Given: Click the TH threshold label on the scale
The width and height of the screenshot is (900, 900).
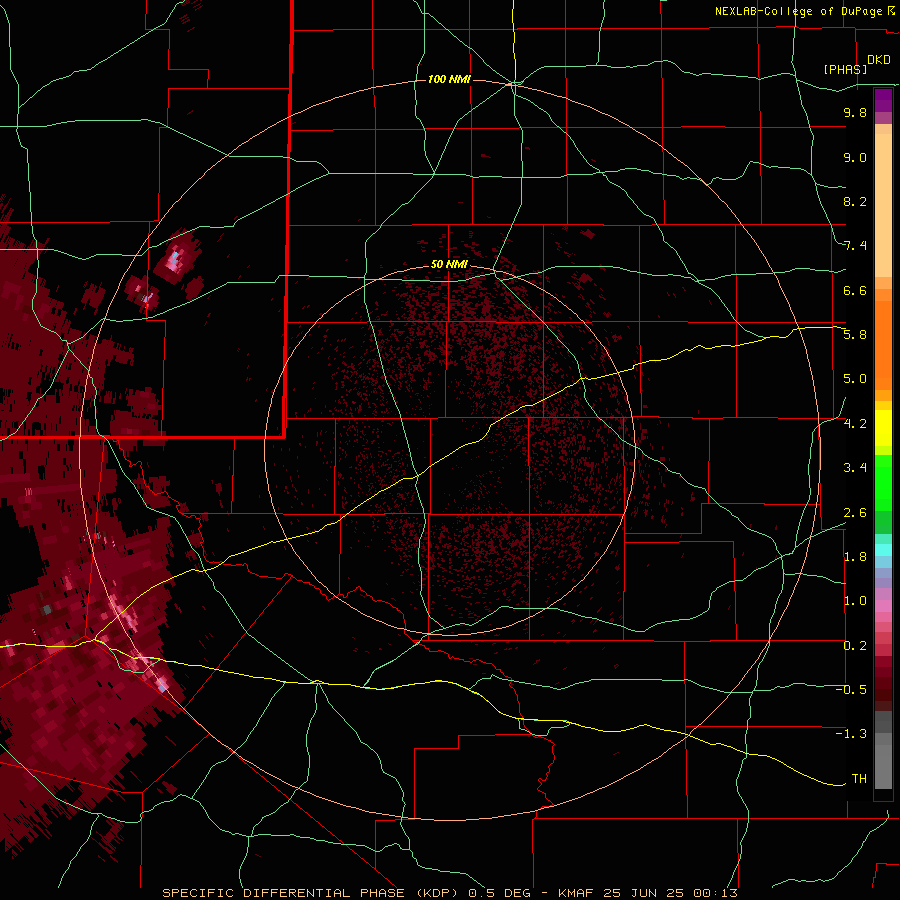Looking at the screenshot, I should click(859, 779).
